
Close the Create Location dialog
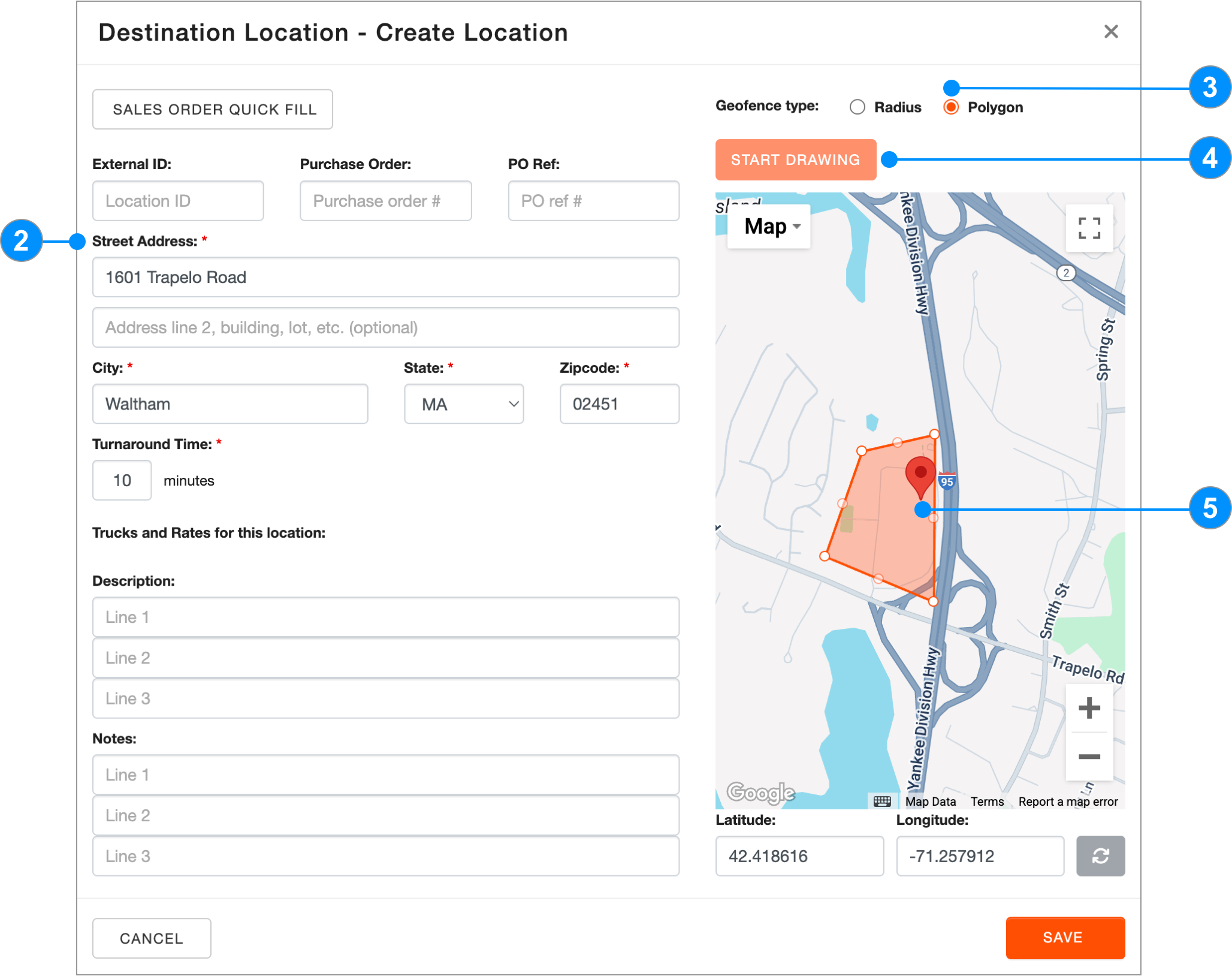[1111, 32]
